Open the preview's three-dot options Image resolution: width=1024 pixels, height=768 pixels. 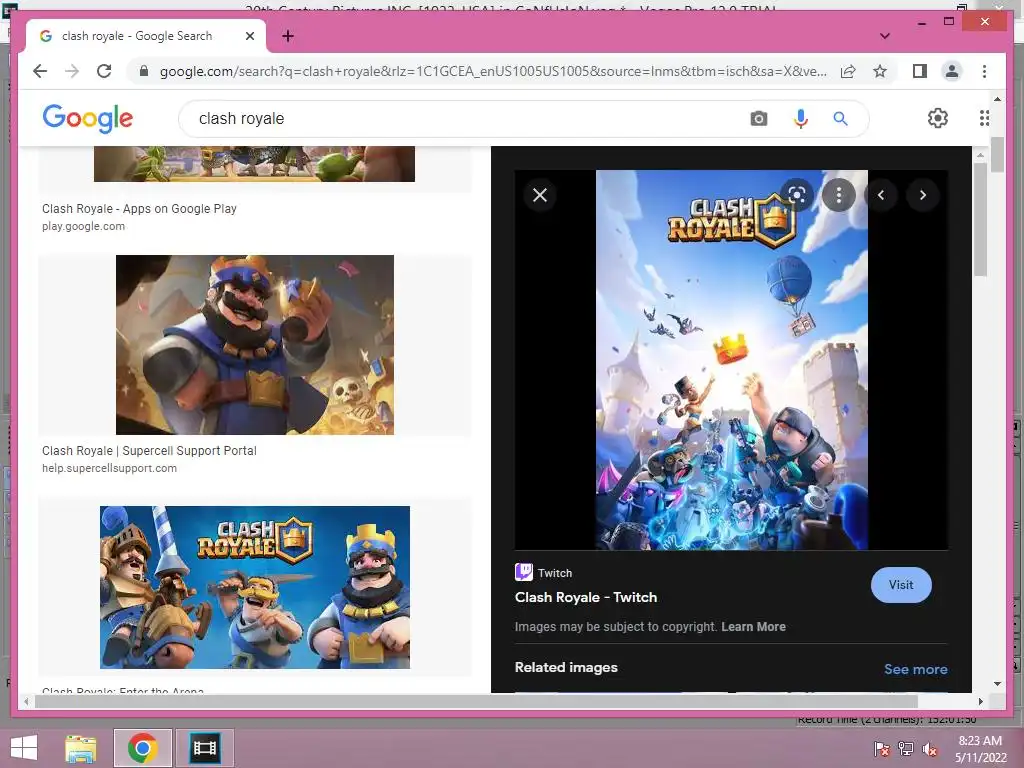point(839,195)
